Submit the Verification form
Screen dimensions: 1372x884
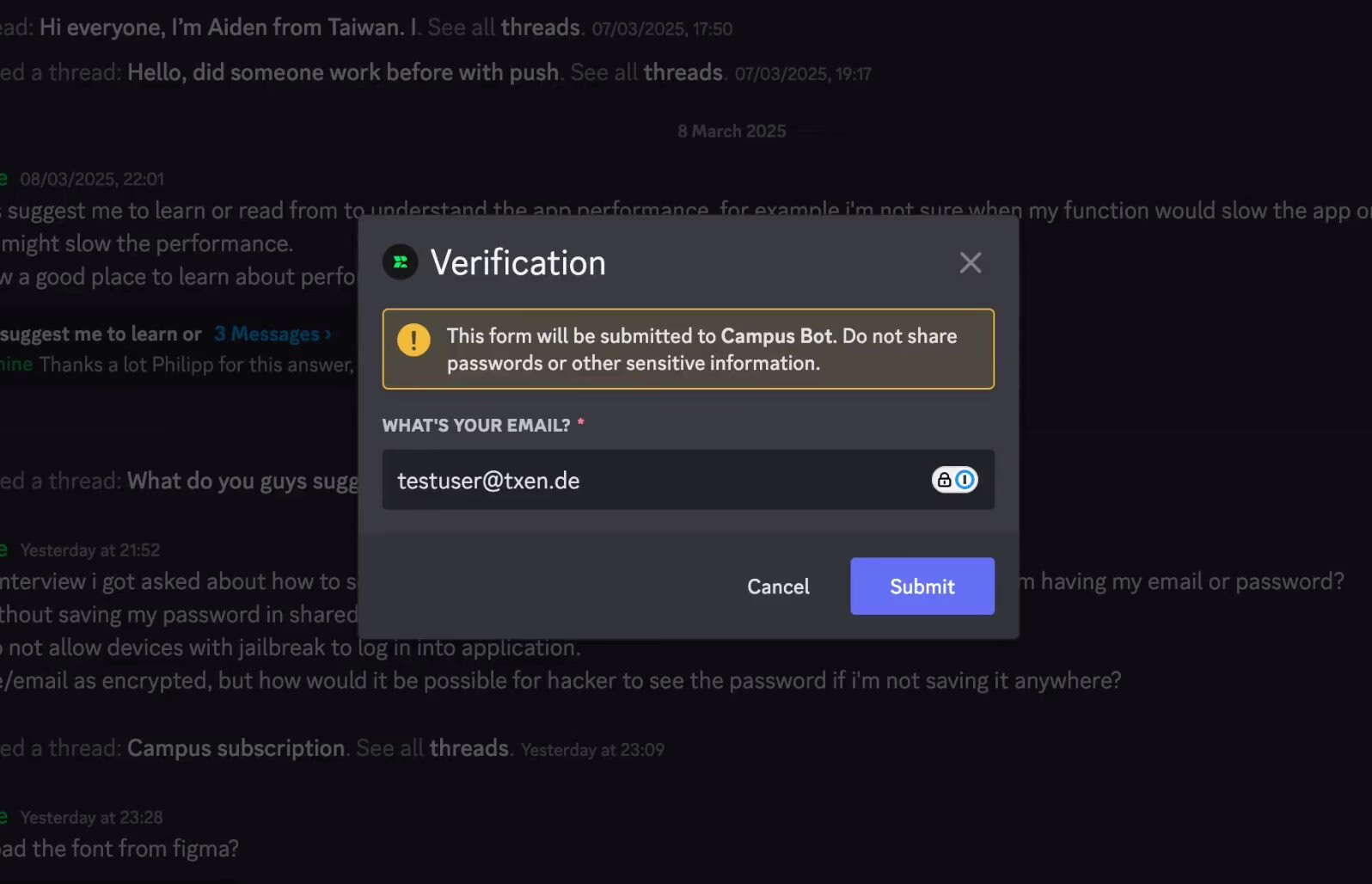[922, 586]
